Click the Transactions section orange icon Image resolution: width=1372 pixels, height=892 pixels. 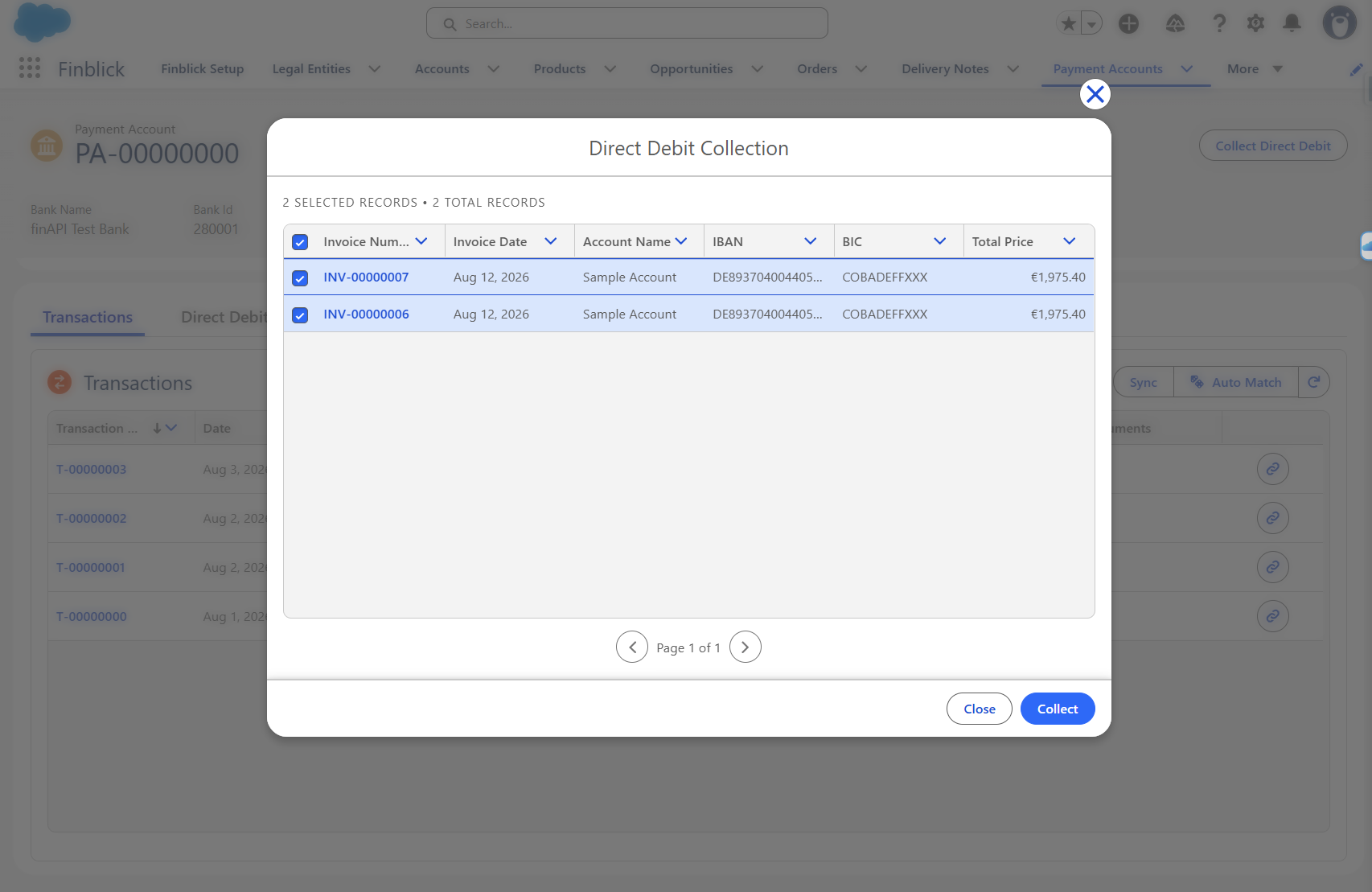coord(60,382)
